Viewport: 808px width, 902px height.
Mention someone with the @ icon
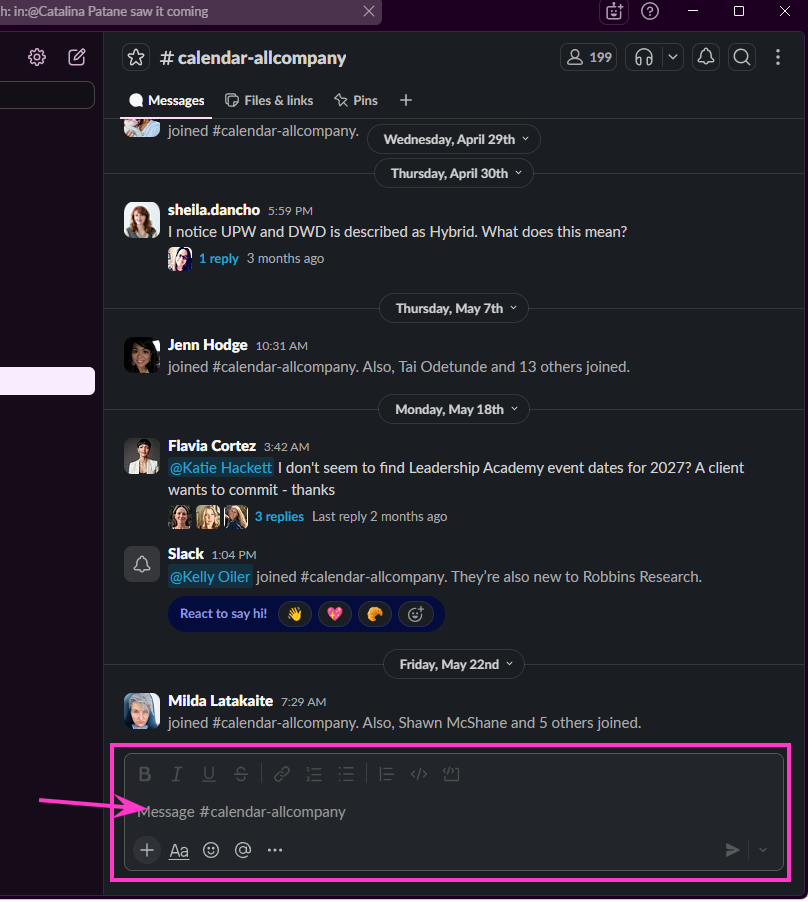click(x=243, y=850)
